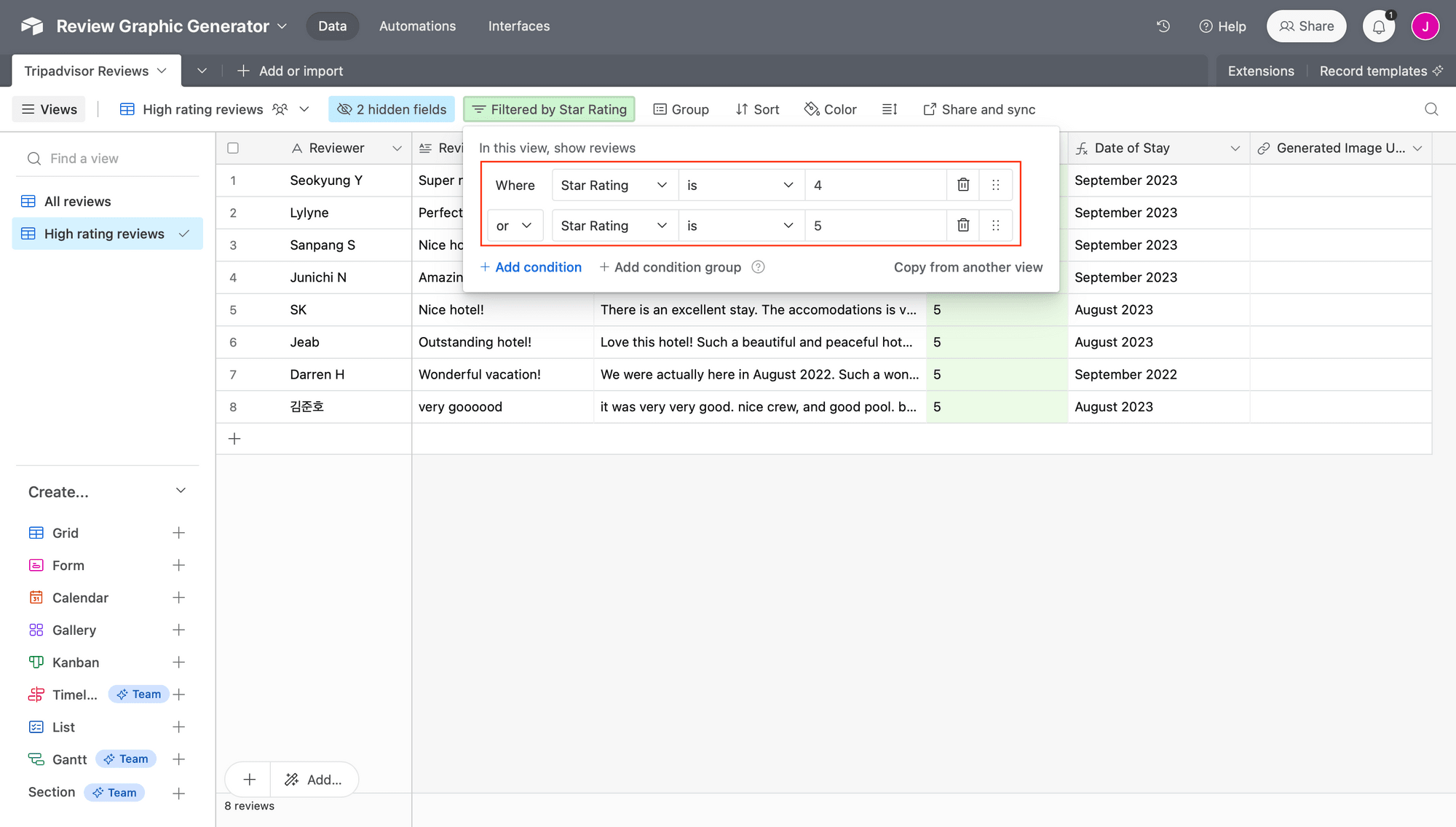
Task: Click the history/restore icon in top-right
Action: click(1163, 25)
